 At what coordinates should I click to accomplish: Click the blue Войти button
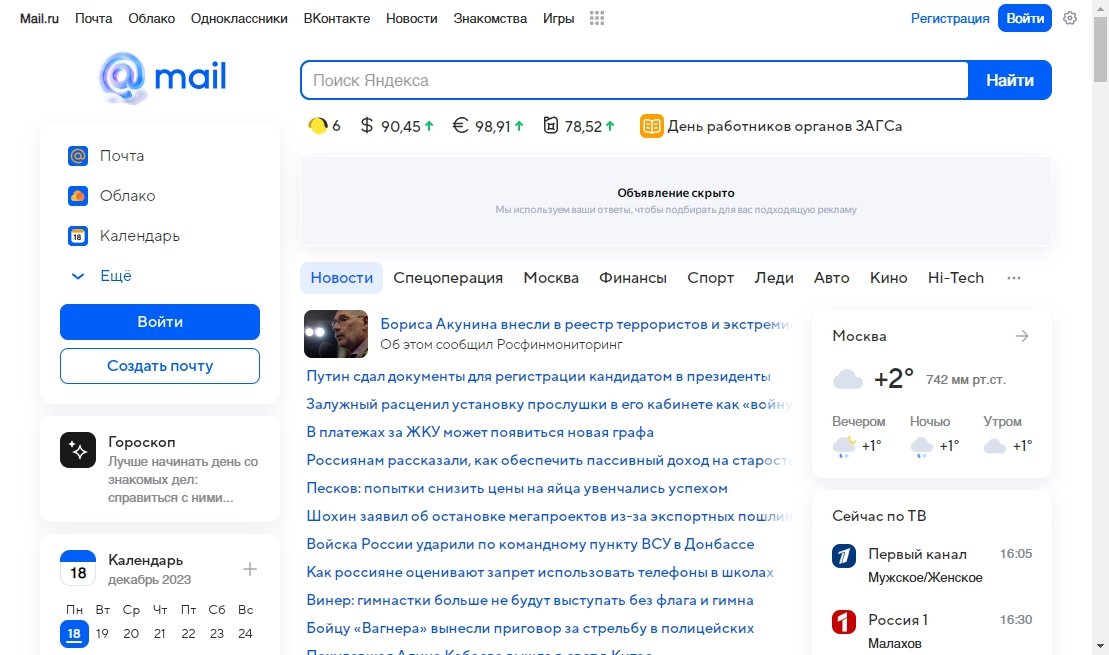tap(159, 322)
